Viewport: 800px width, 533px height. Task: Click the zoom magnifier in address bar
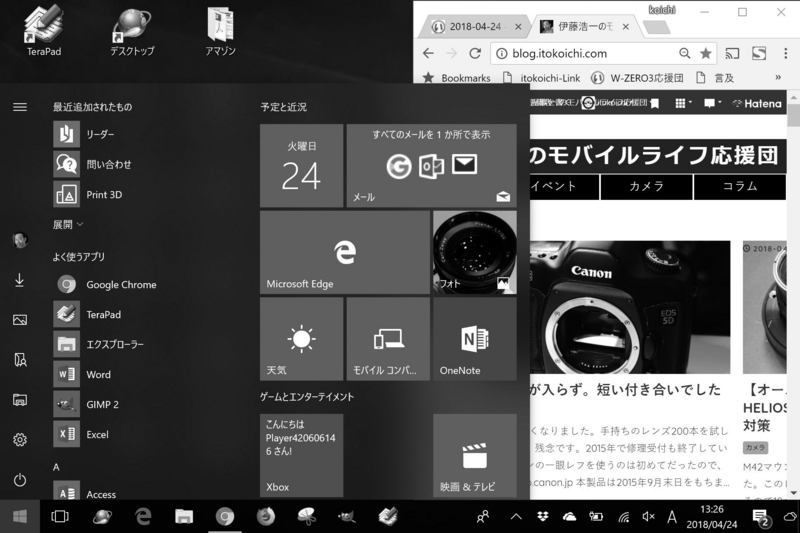tap(684, 53)
